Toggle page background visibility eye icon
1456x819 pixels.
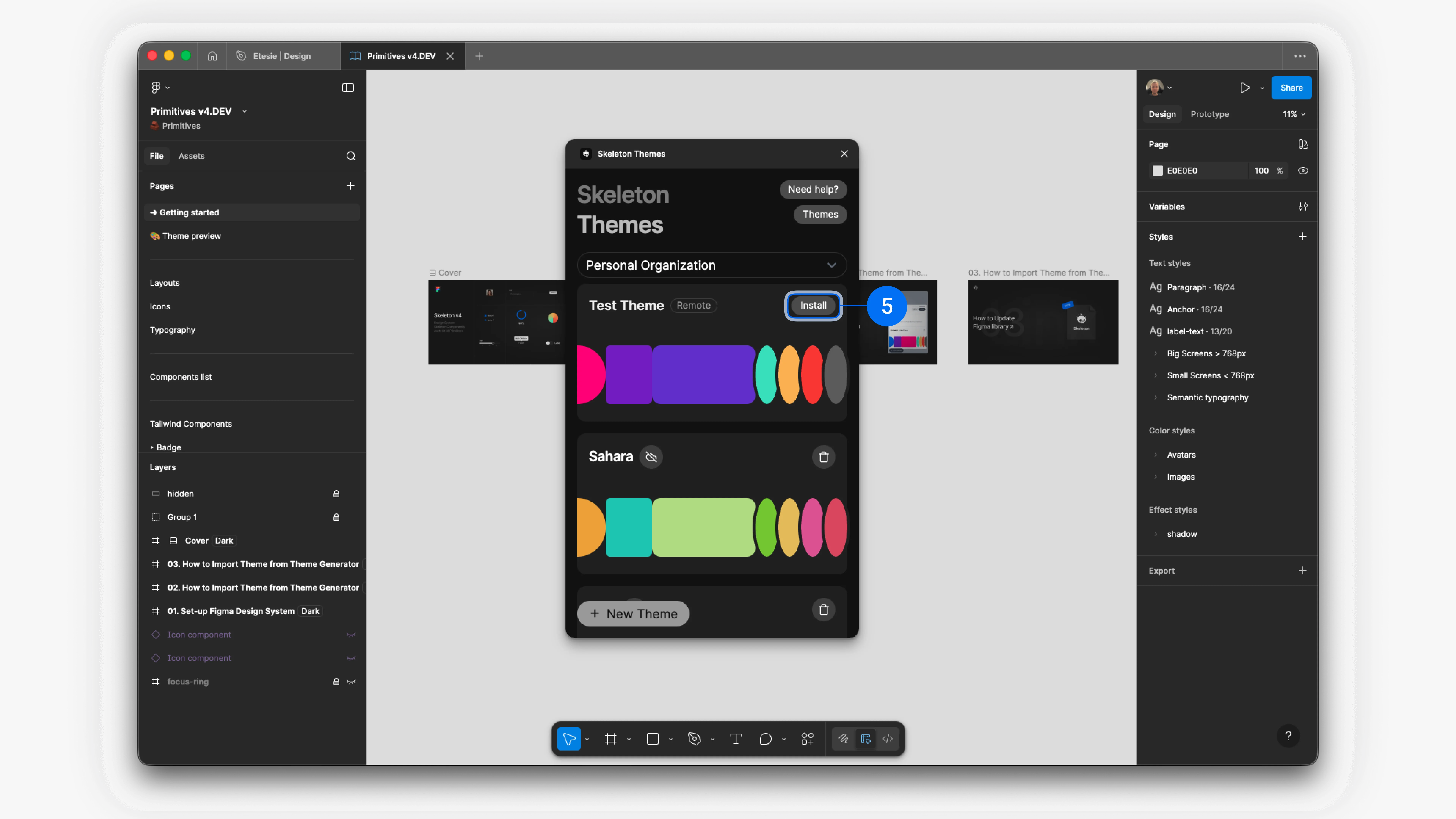click(x=1303, y=171)
